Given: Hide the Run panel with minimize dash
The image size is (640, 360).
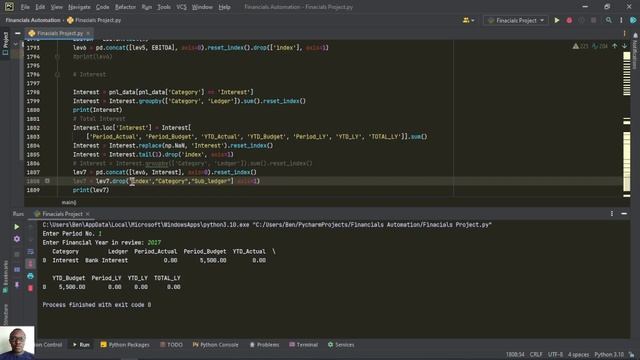Looking at the screenshot, I should click(x=624, y=213).
